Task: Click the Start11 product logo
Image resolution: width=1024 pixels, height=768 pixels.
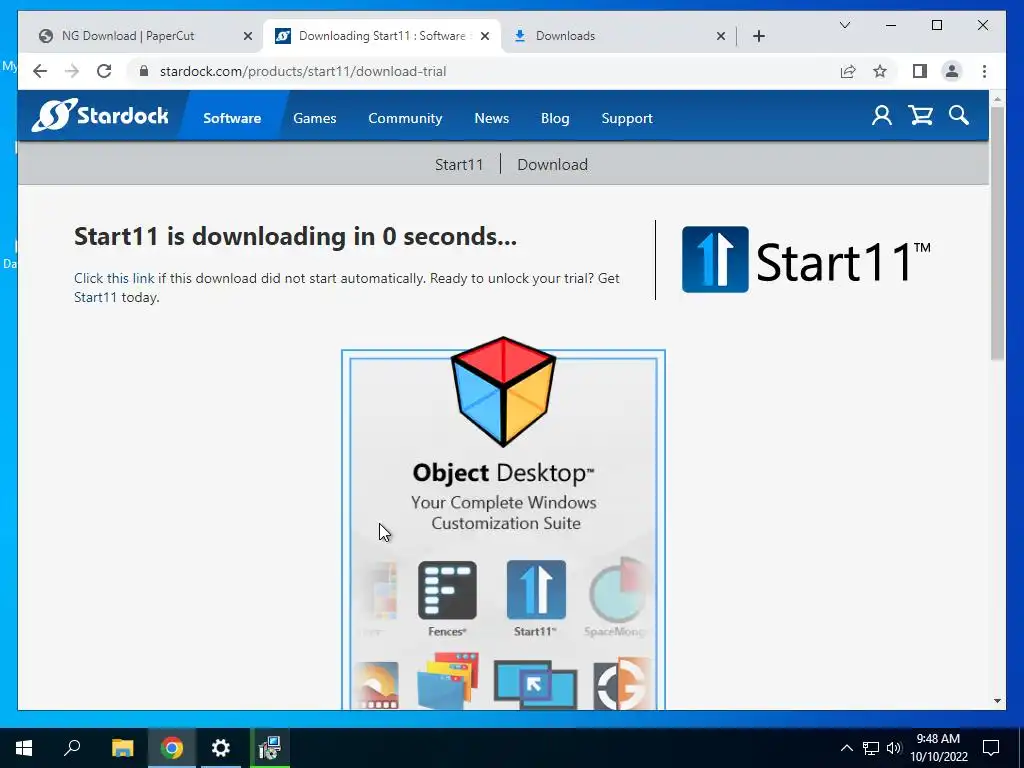Action: tap(806, 260)
